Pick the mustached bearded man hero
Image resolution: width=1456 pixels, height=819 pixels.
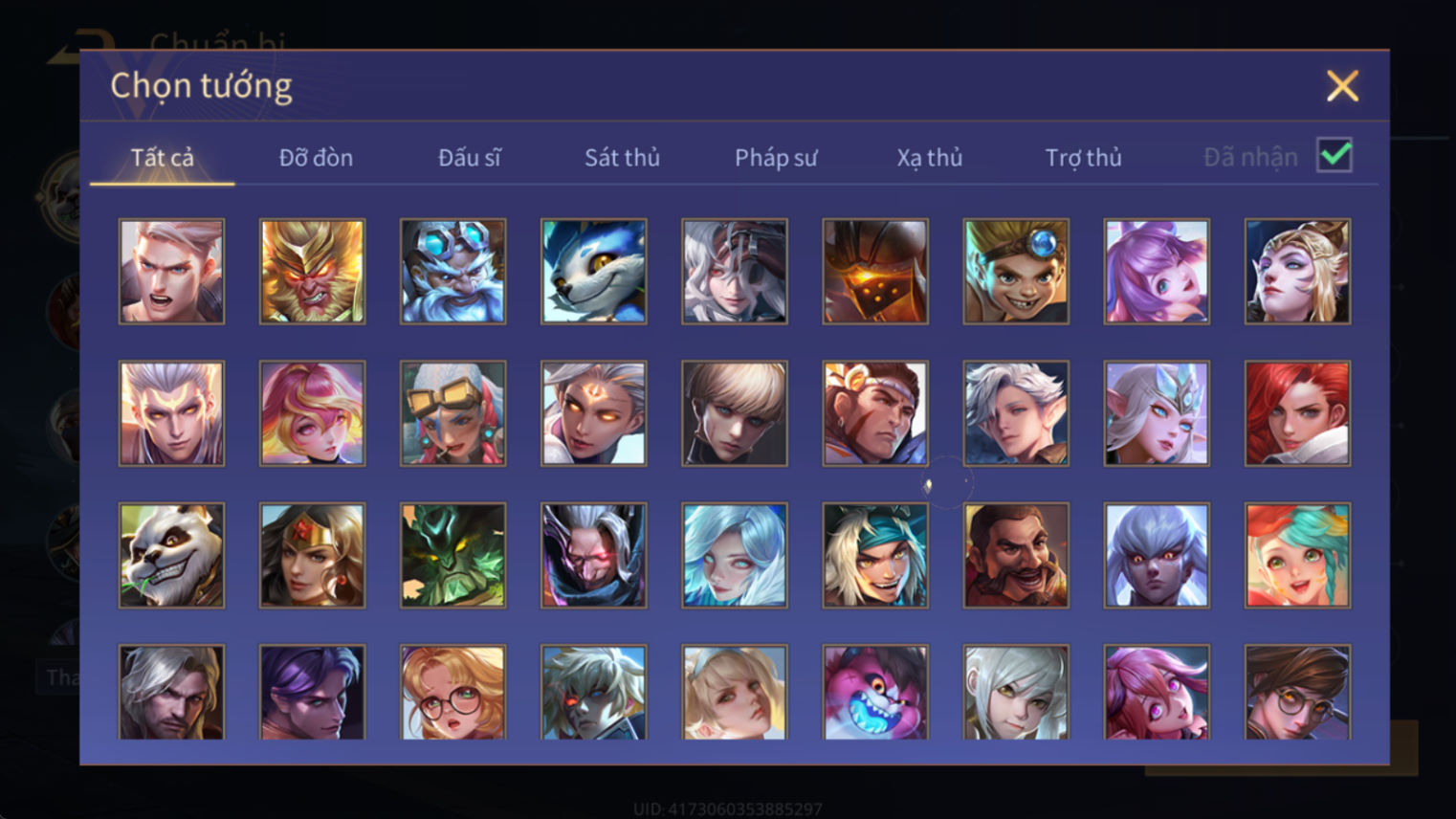1016,555
